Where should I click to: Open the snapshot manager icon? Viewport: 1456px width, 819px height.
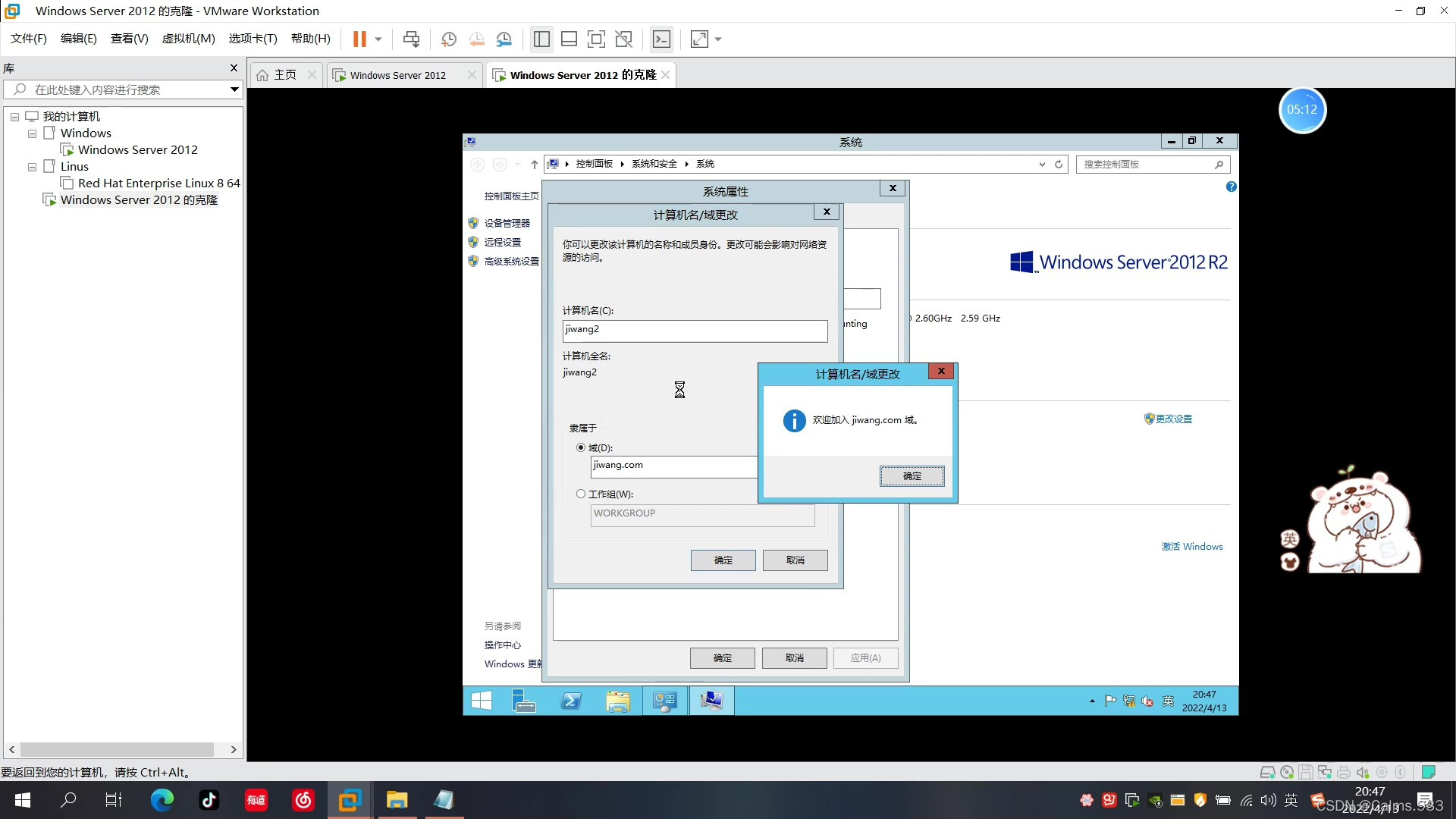coord(504,39)
